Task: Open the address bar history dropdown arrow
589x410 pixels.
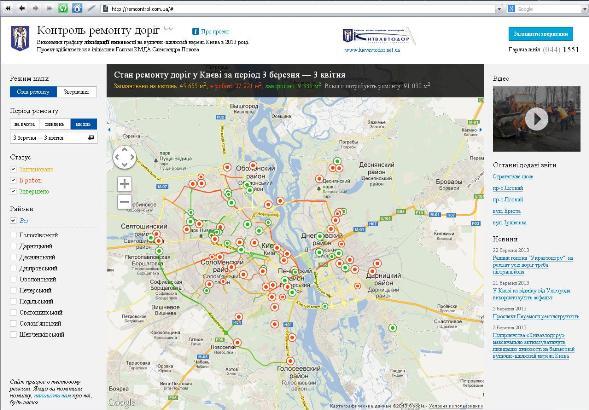Action: [x=499, y=9]
